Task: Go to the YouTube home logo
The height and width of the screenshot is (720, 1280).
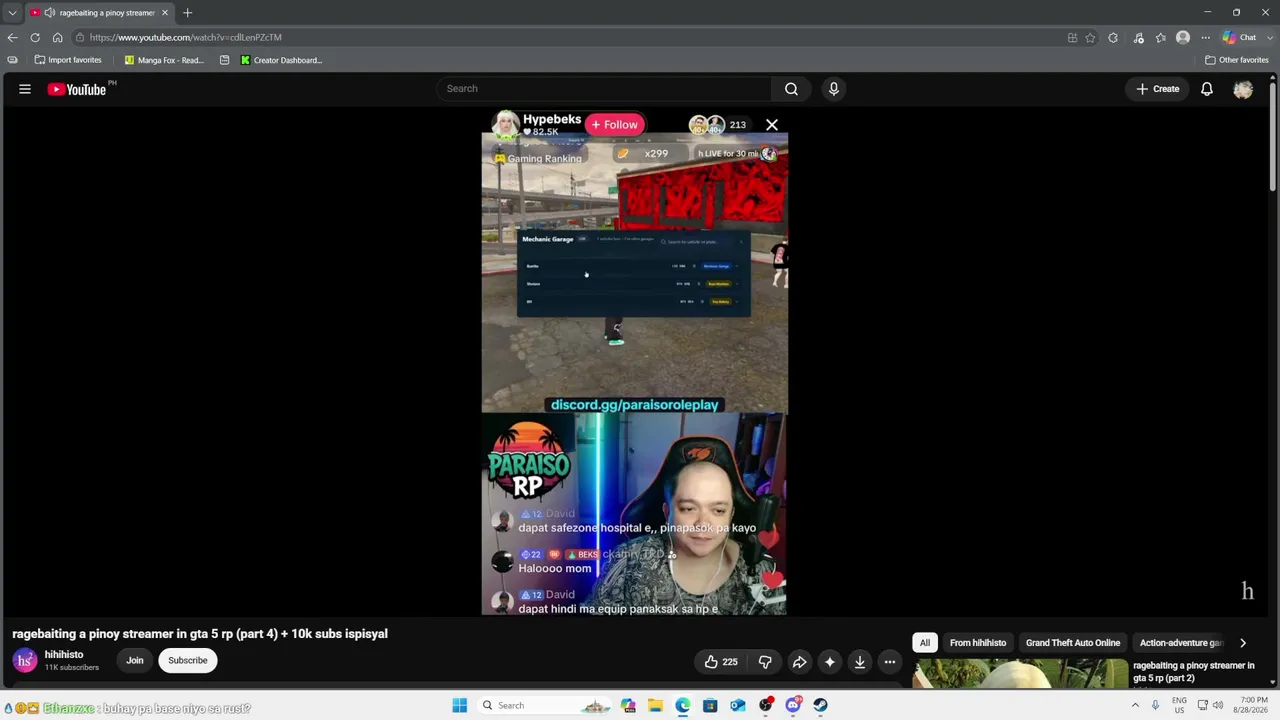Action: coord(77,89)
